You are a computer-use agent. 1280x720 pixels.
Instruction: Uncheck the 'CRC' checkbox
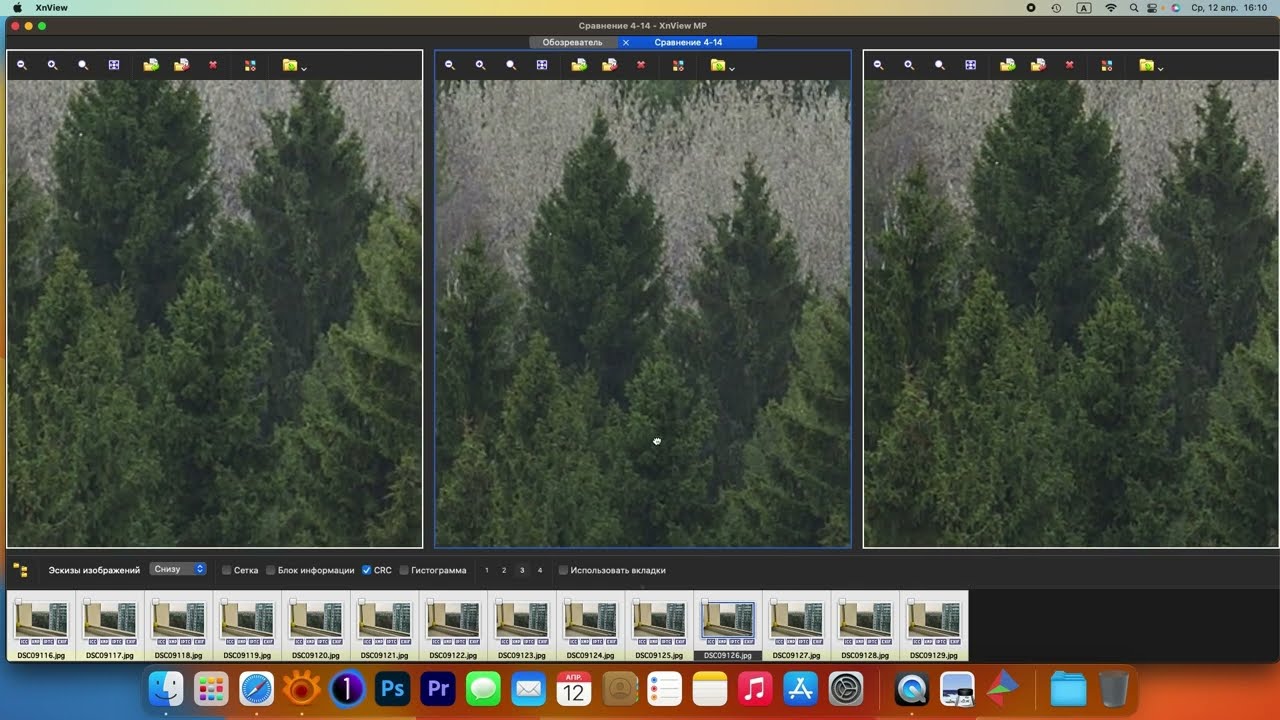tap(367, 570)
